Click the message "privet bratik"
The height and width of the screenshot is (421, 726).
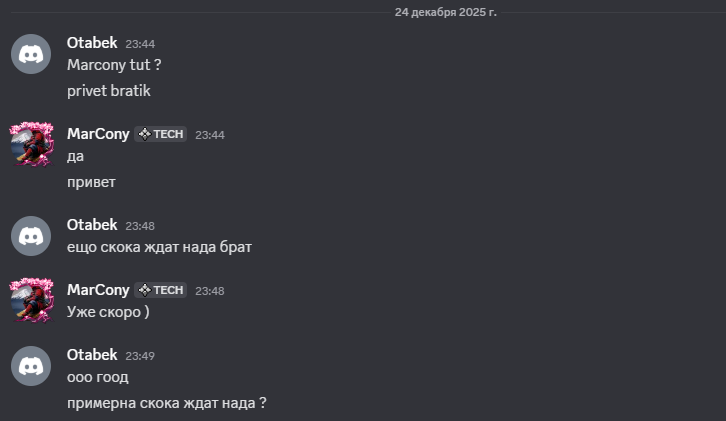108,90
